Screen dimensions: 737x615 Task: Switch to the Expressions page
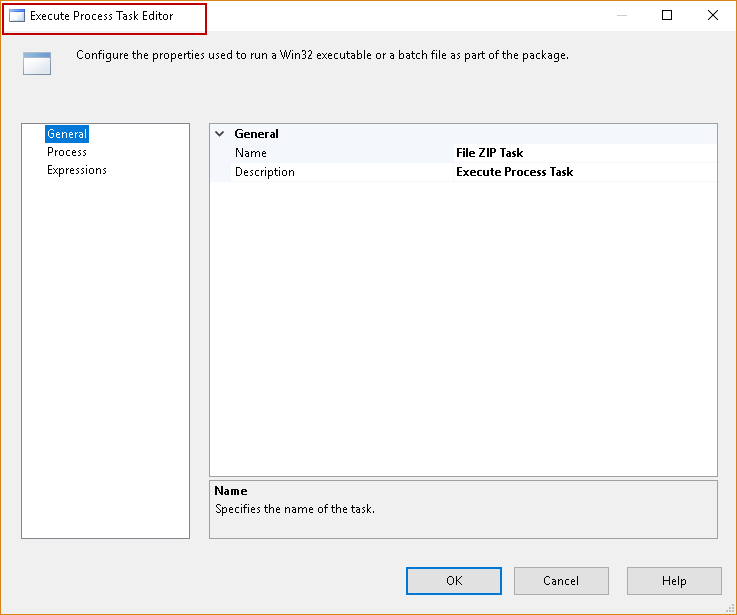coord(77,170)
